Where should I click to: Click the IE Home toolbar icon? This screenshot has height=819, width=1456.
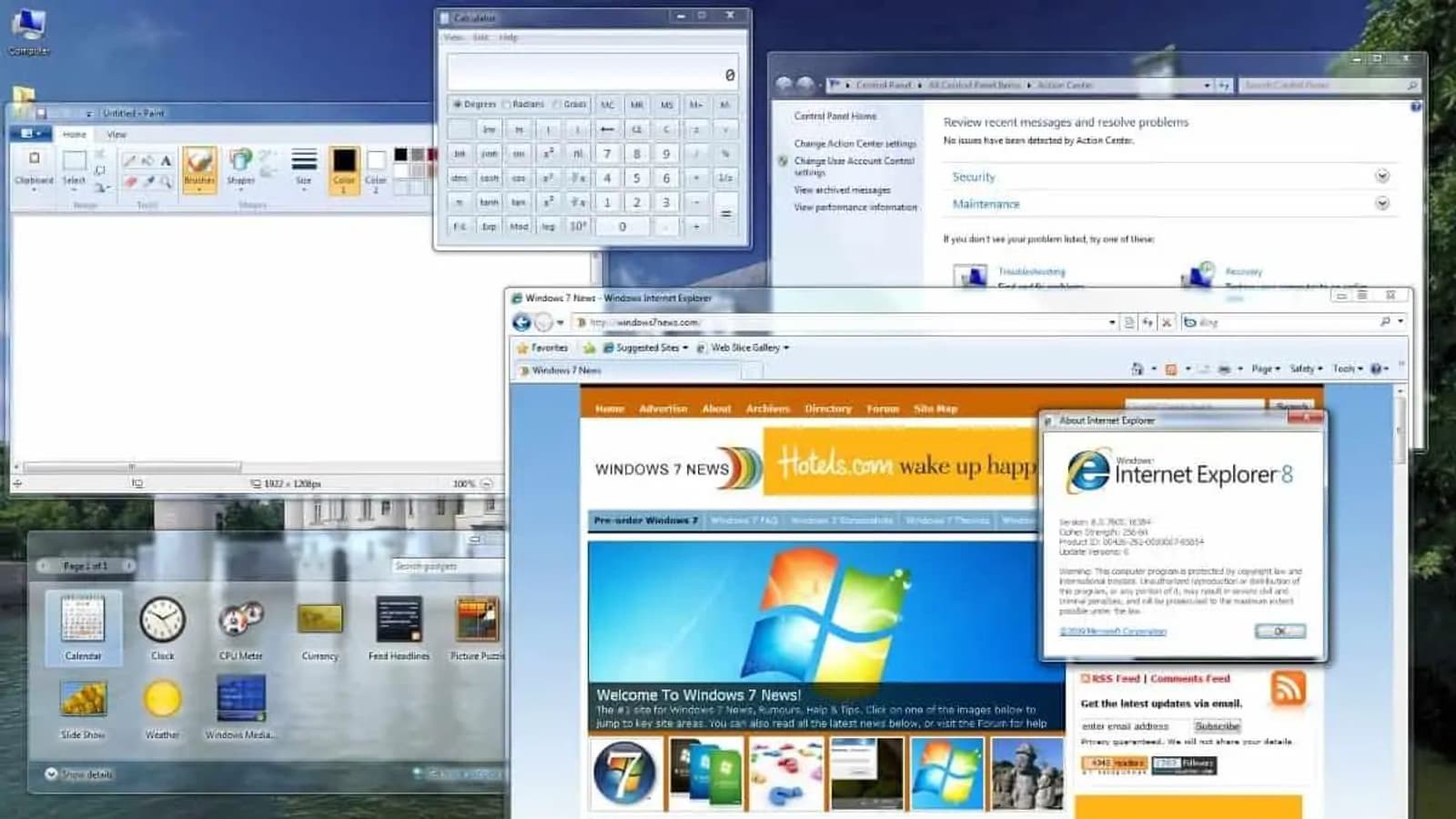click(x=1137, y=369)
